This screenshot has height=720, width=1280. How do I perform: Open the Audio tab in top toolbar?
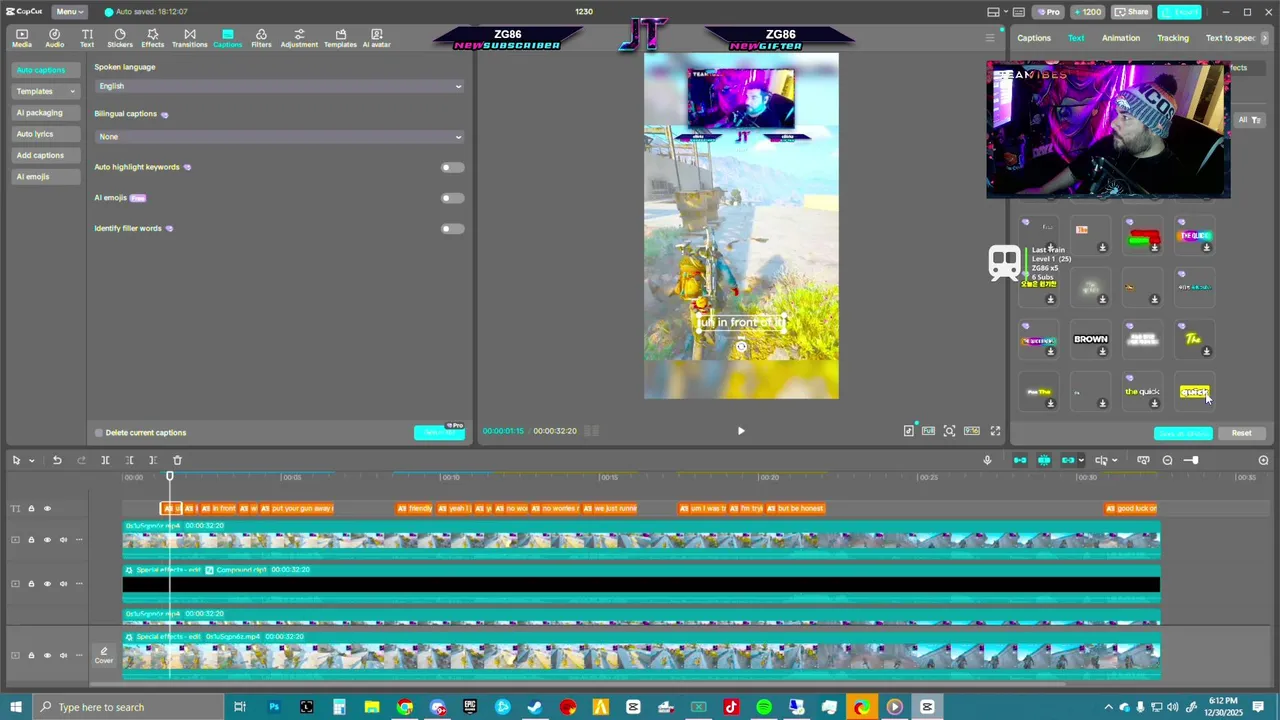[55, 38]
